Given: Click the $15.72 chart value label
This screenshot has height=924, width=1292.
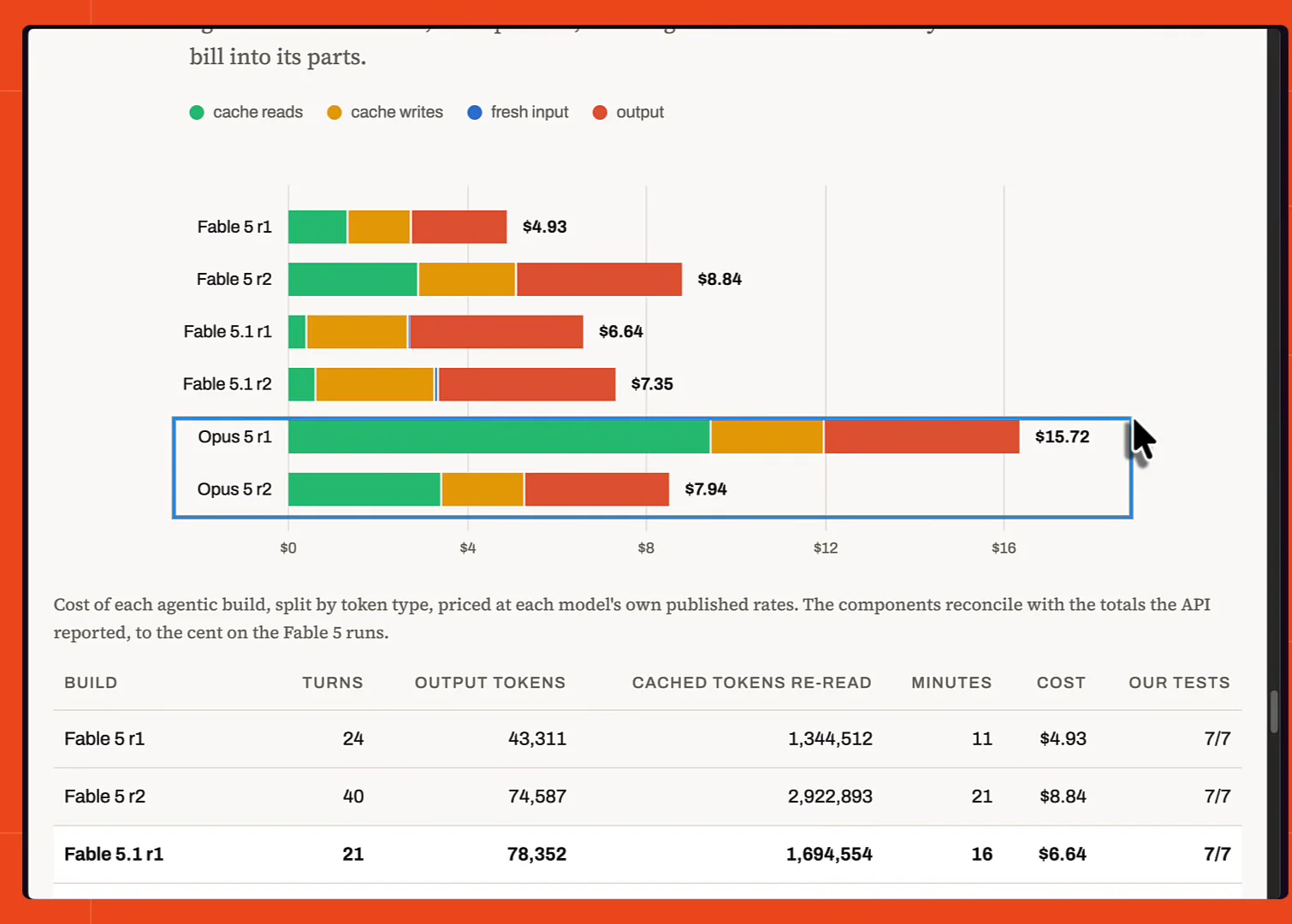Looking at the screenshot, I should [1063, 436].
